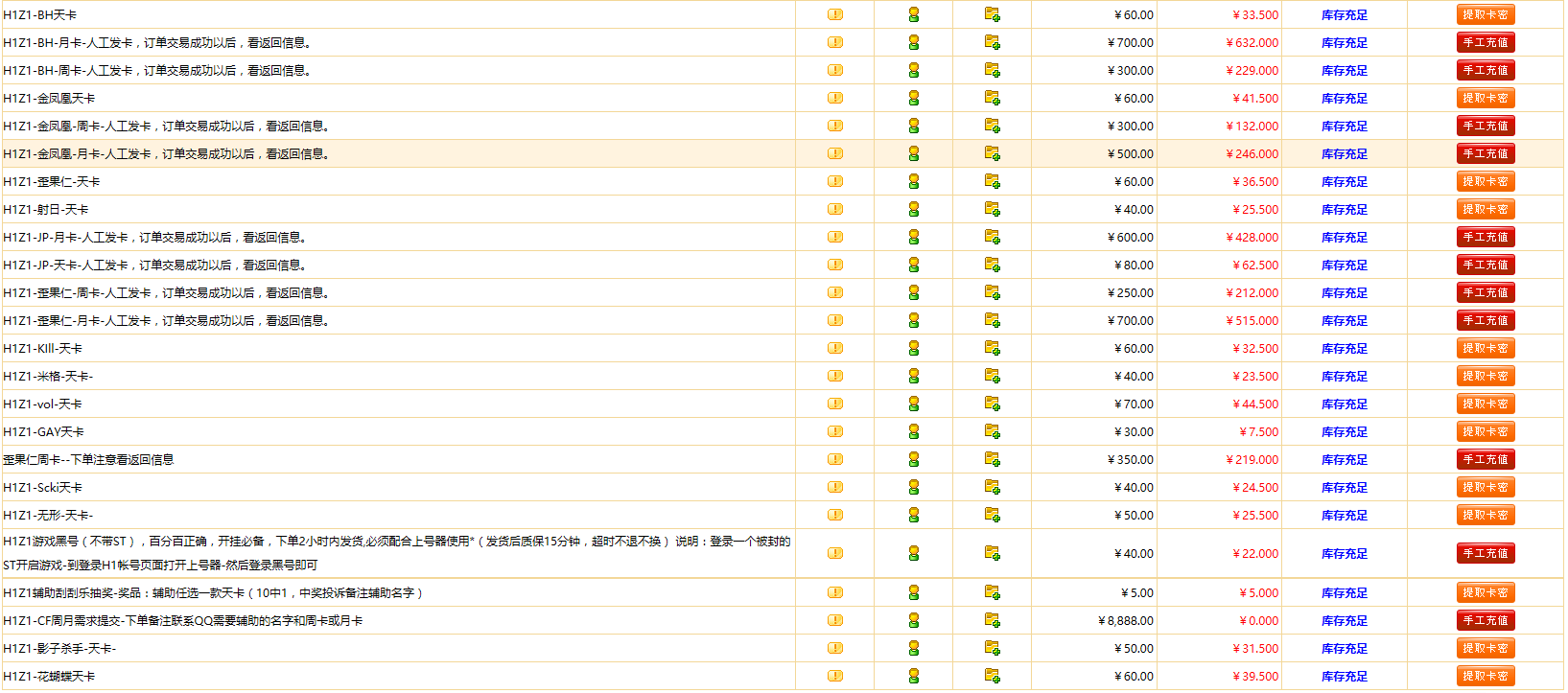The height and width of the screenshot is (693, 1568).
Task: Click the green user icon for H1Z1-射日-天卡
Action: [x=914, y=209]
